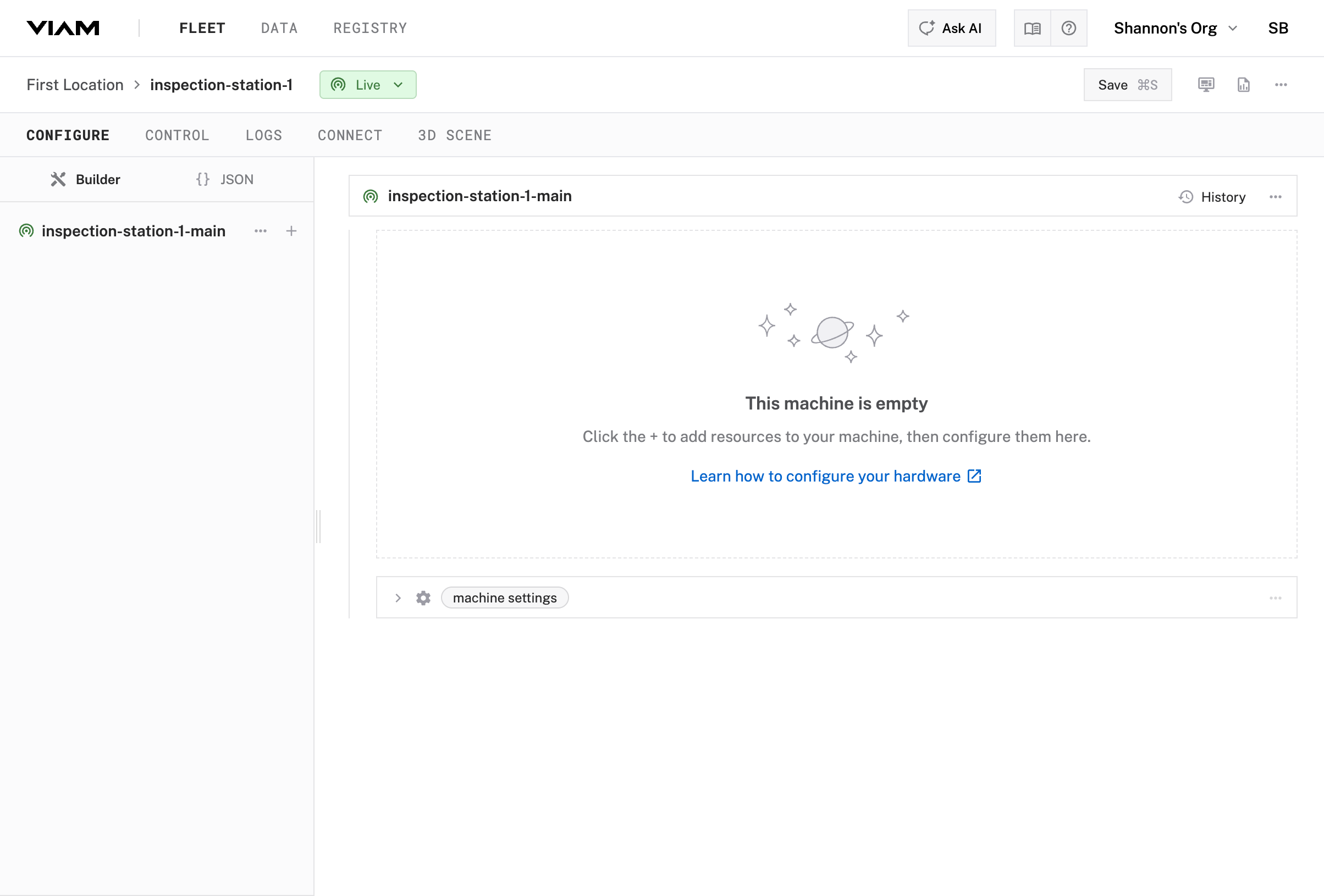Click the sidebar resize divider handle
Viewport: 1324px width, 896px height.
(318, 526)
